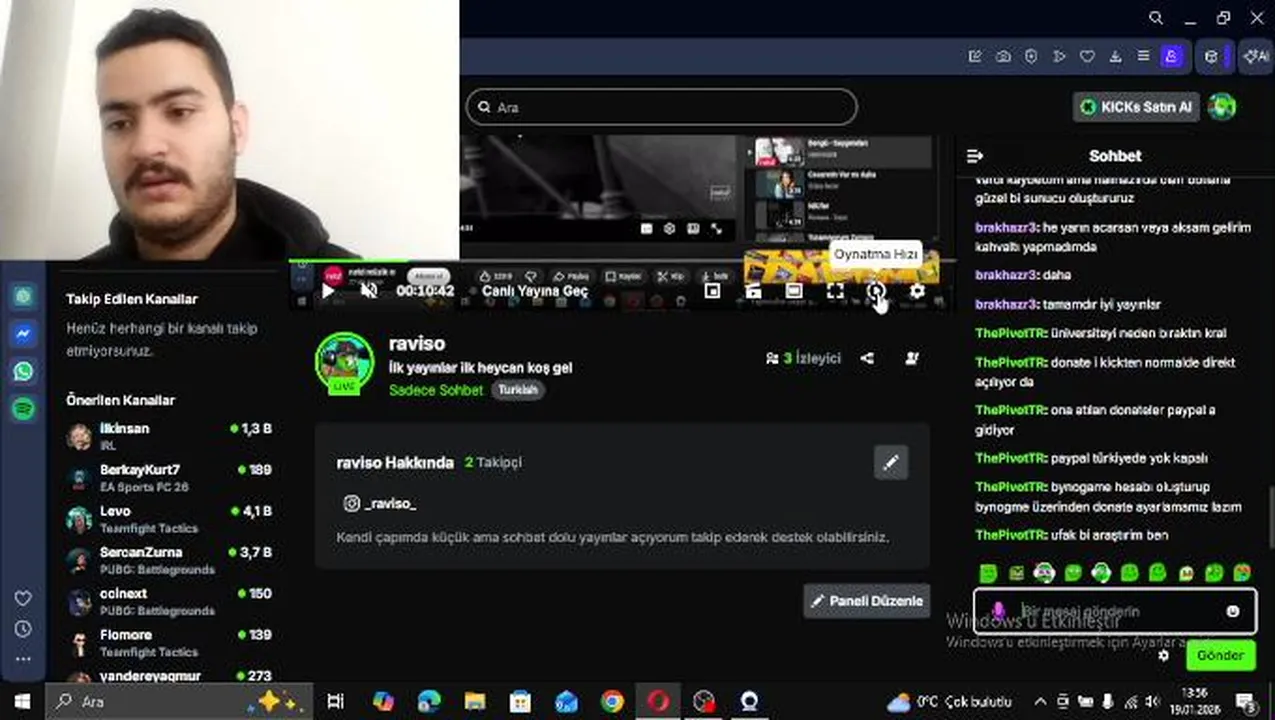Screen dimensions: 1275x720
Task: Enter fullscreen mode on the player
Action: (x=835, y=291)
